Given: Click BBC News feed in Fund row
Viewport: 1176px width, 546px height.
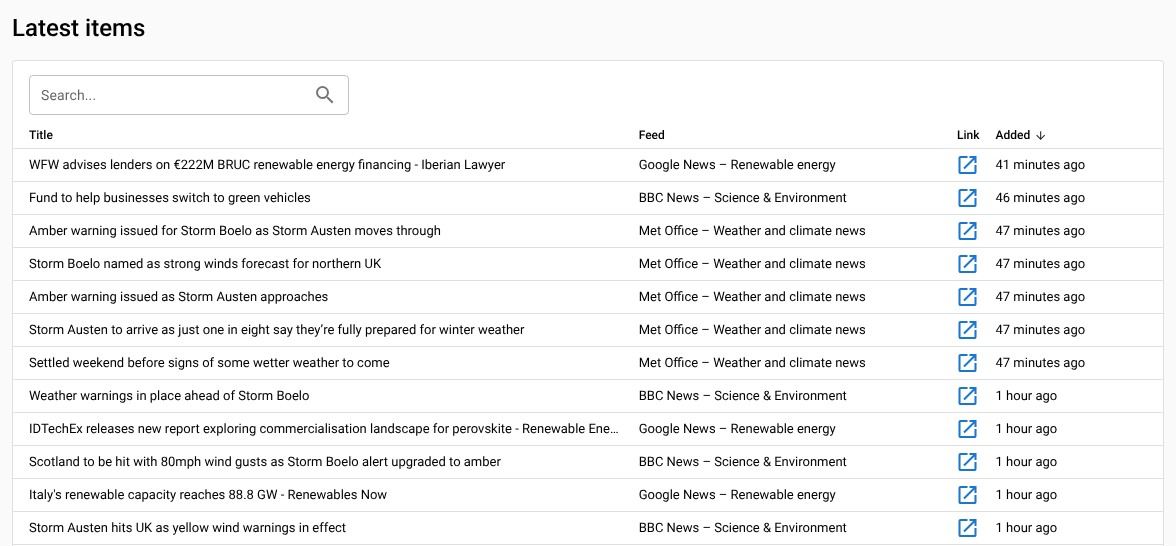Looking at the screenshot, I should pos(742,198).
